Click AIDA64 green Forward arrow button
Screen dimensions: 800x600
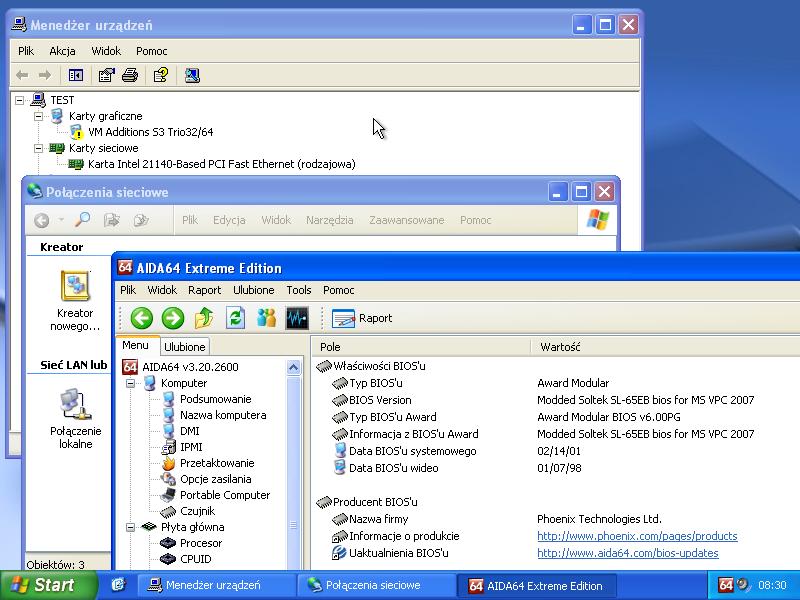173,318
